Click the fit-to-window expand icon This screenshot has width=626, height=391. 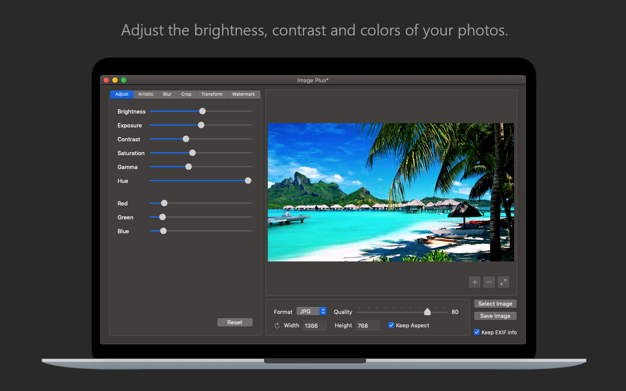point(503,282)
